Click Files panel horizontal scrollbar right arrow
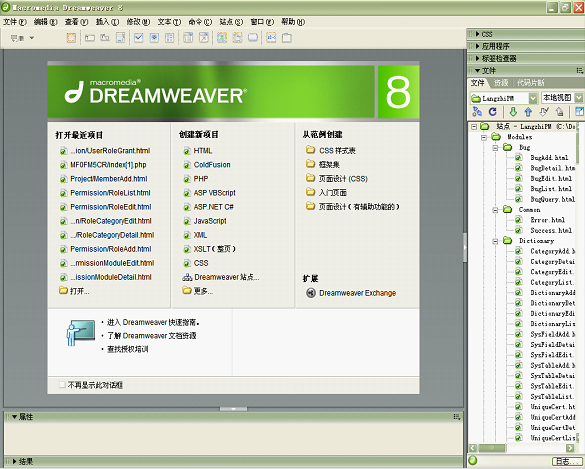The height and width of the screenshot is (469, 585). click(570, 448)
